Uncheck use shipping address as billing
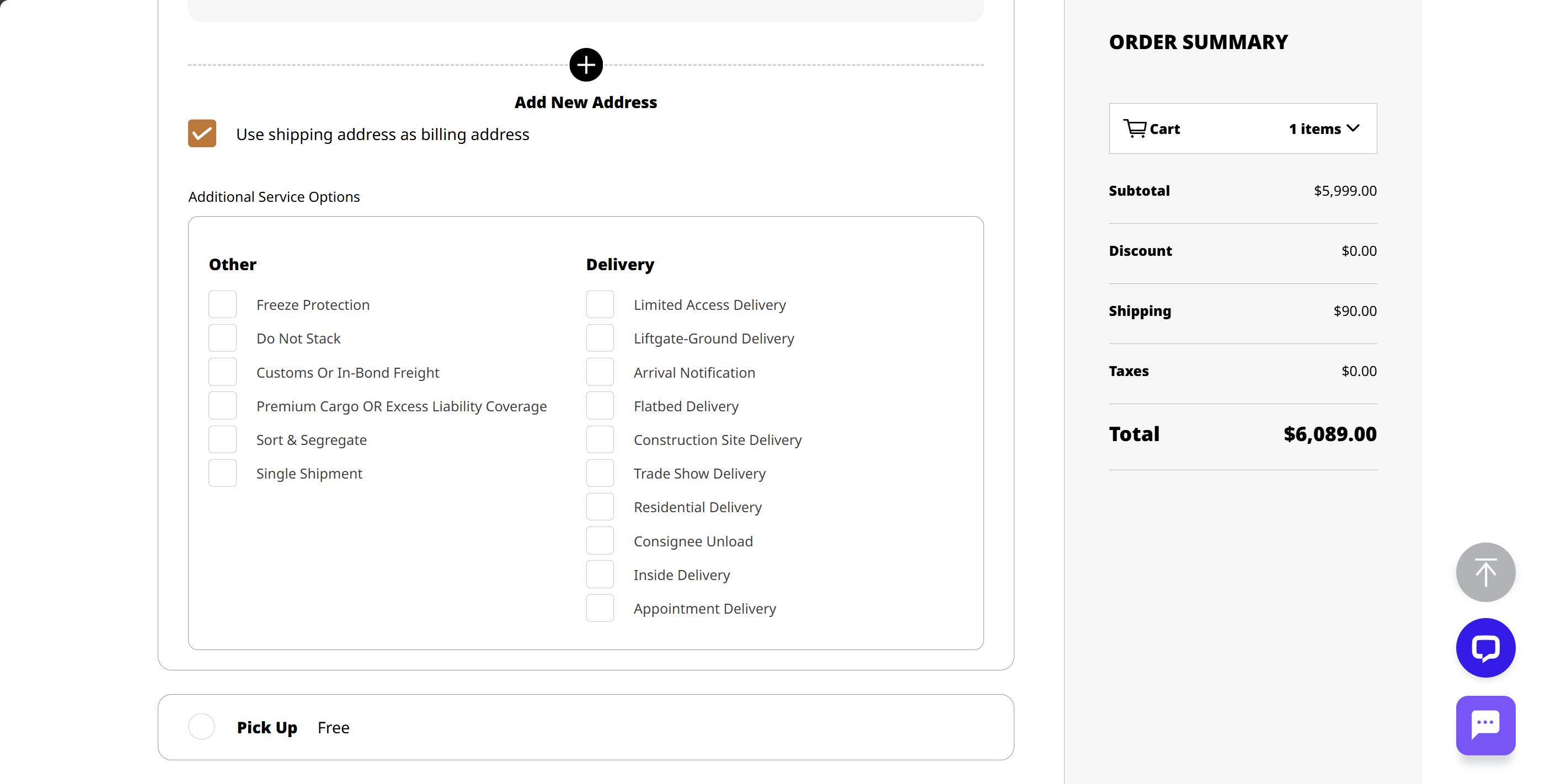This screenshot has width=1561, height=784. coord(202,133)
